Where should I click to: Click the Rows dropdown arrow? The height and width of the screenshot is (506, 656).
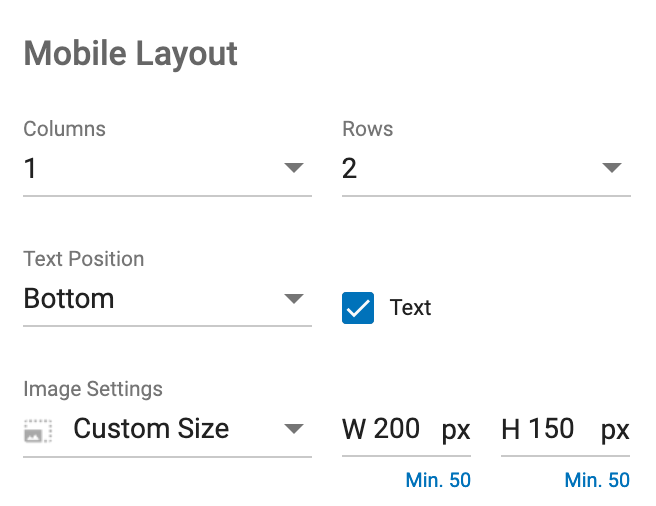[612, 168]
